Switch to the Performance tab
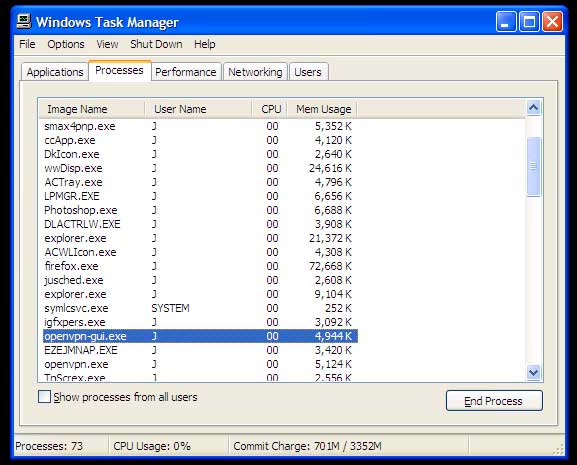The image size is (577, 465). 186,72
